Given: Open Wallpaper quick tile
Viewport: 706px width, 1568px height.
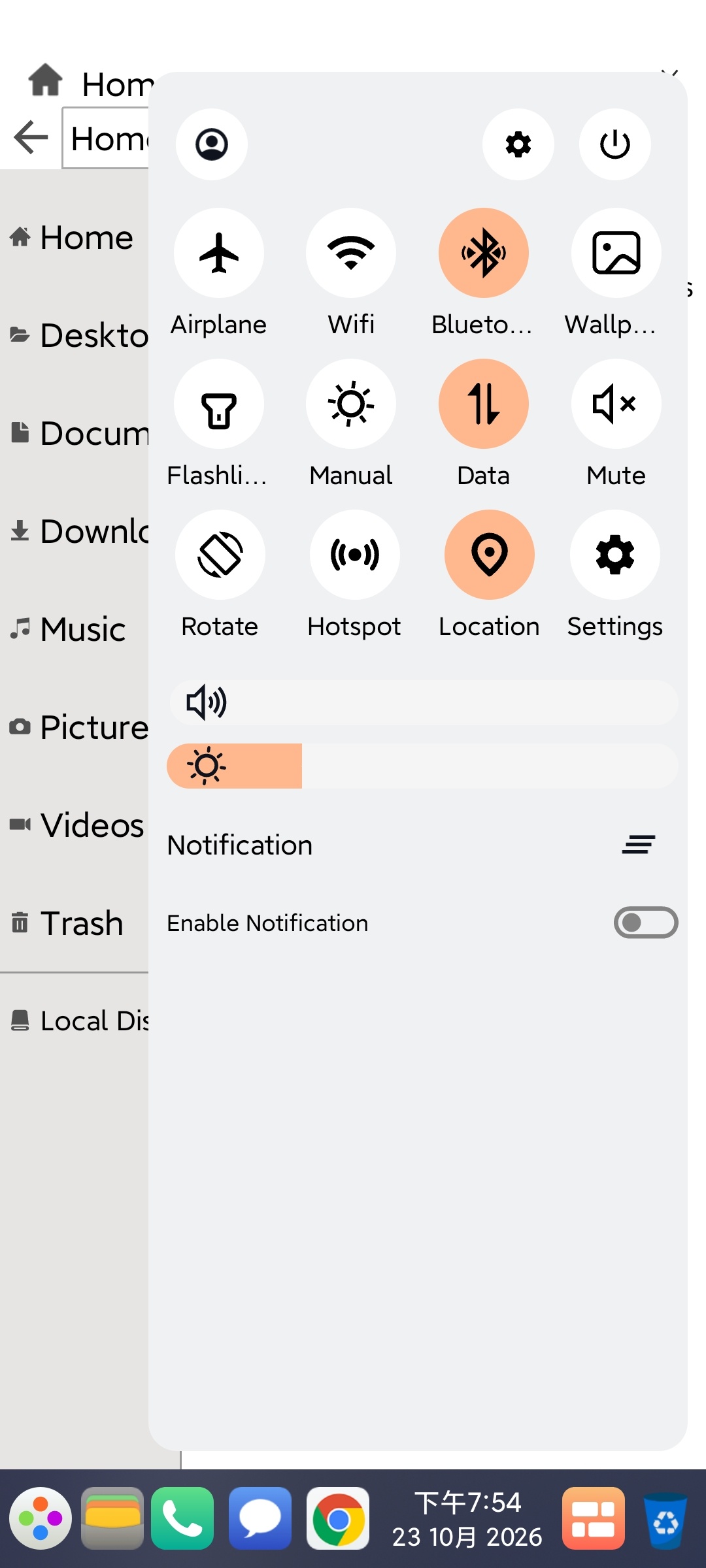Looking at the screenshot, I should coord(616,253).
